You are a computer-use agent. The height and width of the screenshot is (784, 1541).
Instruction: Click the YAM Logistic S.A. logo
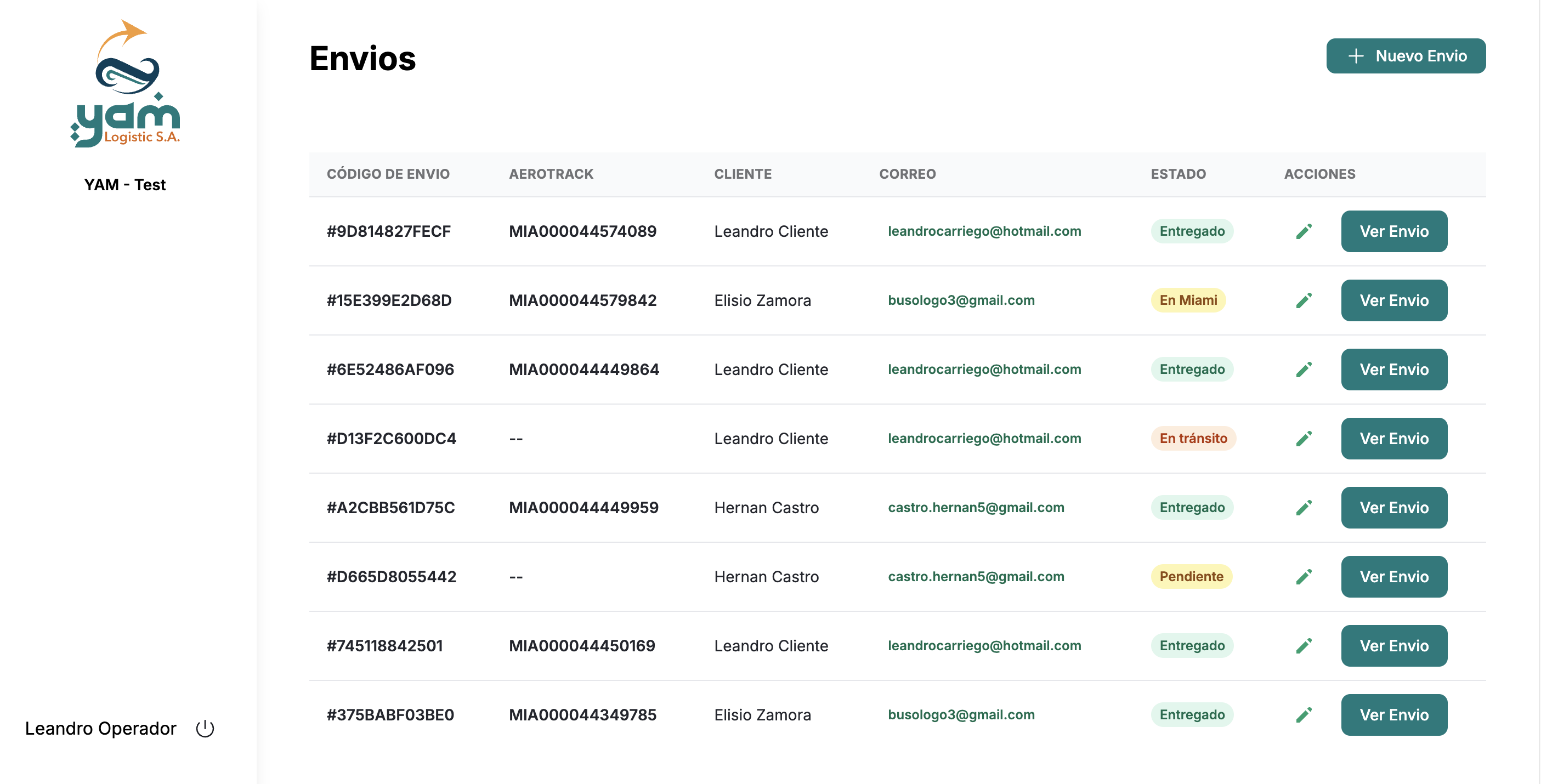125,84
